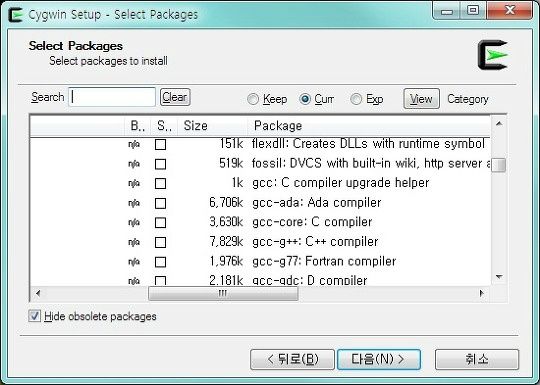540x385 pixels.
Task: Select 'gcc: C compiler upgrade helper' row
Action: [341, 183]
